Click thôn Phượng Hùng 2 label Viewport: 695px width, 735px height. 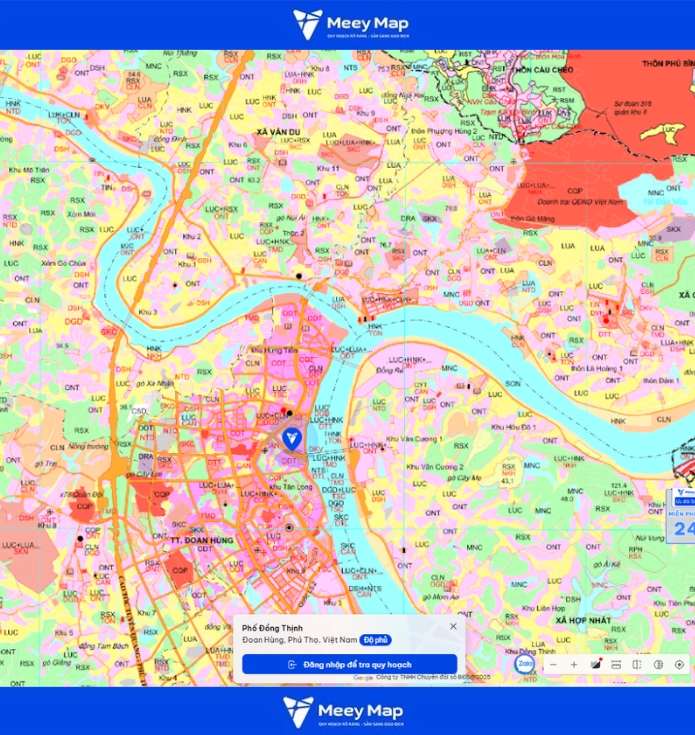[x=444, y=131]
